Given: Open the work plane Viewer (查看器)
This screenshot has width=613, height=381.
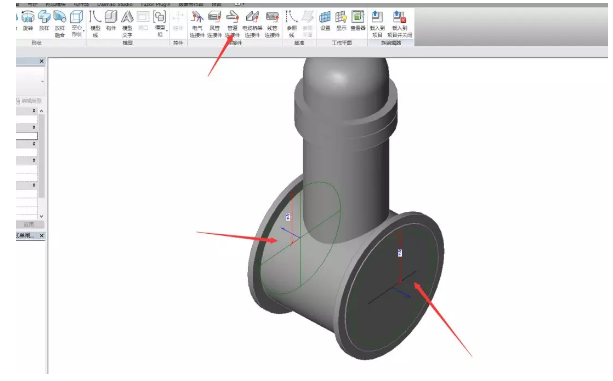Looking at the screenshot, I should point(358,21).
